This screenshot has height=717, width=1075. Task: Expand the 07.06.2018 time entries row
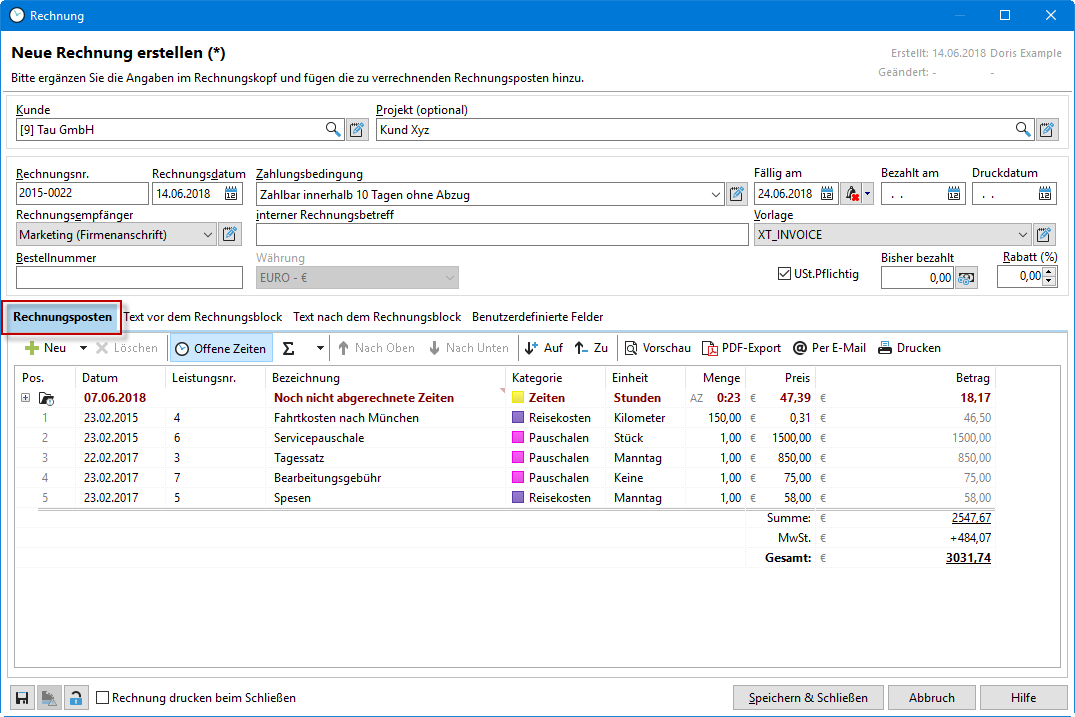[25, 398]
